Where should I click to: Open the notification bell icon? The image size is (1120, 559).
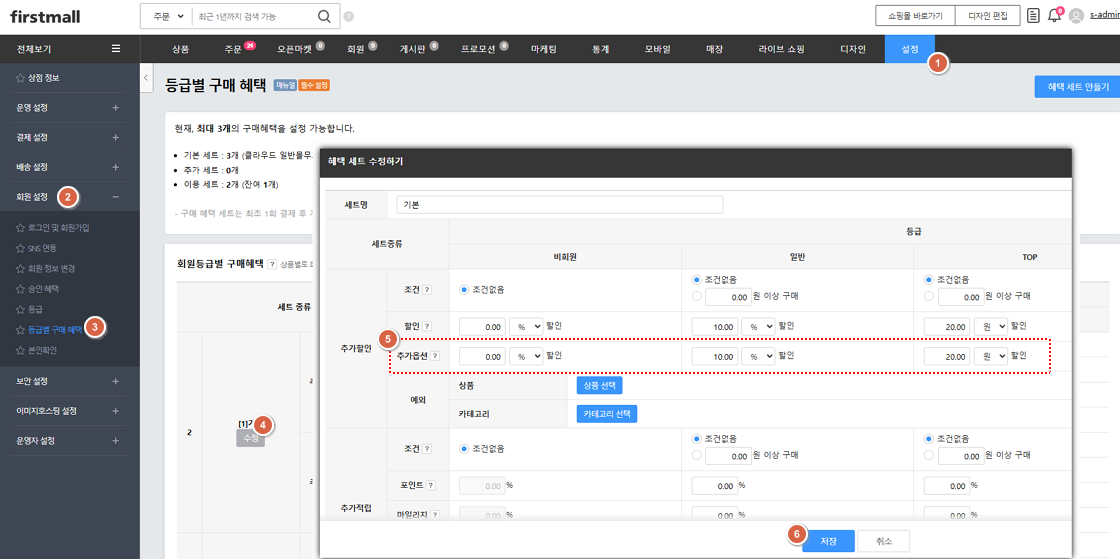pos(1054,16)
